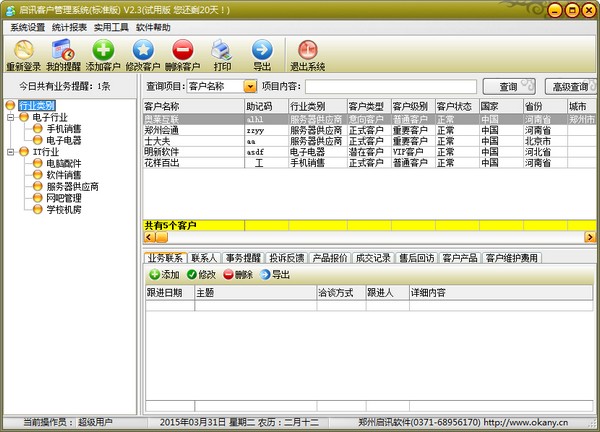Click the customer table horizontal scrollbar thumb
The image size is (600, 432).
coord(162,237)
